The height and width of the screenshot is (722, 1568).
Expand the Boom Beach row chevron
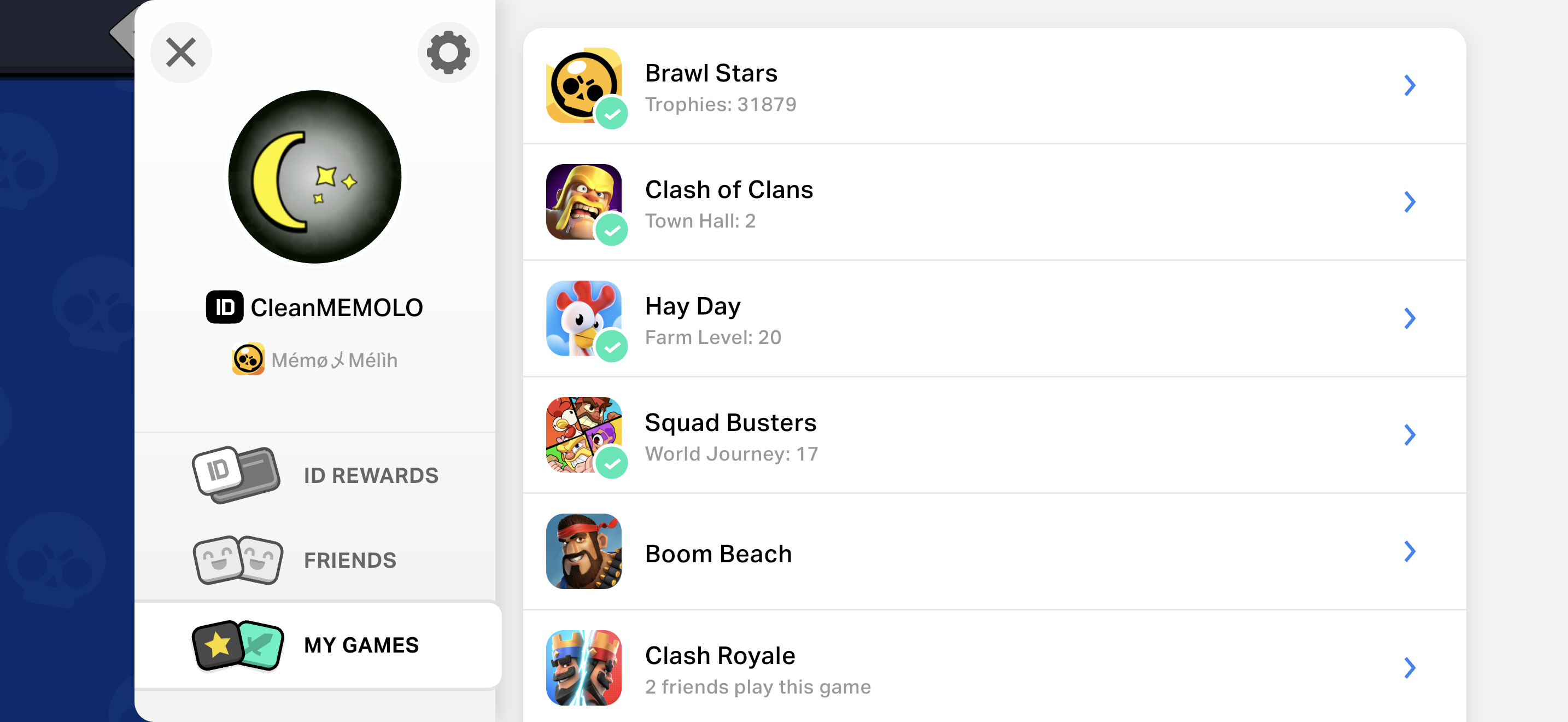tap(1410, 551)
